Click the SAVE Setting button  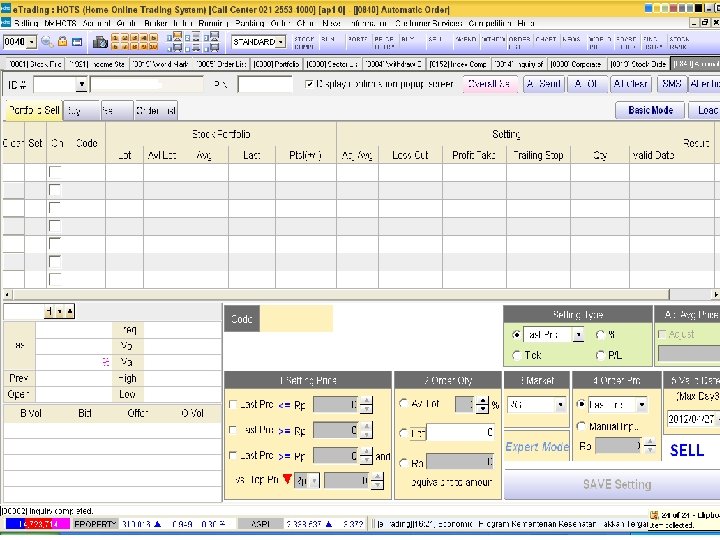pyautogui.click(x=613, y=484)
